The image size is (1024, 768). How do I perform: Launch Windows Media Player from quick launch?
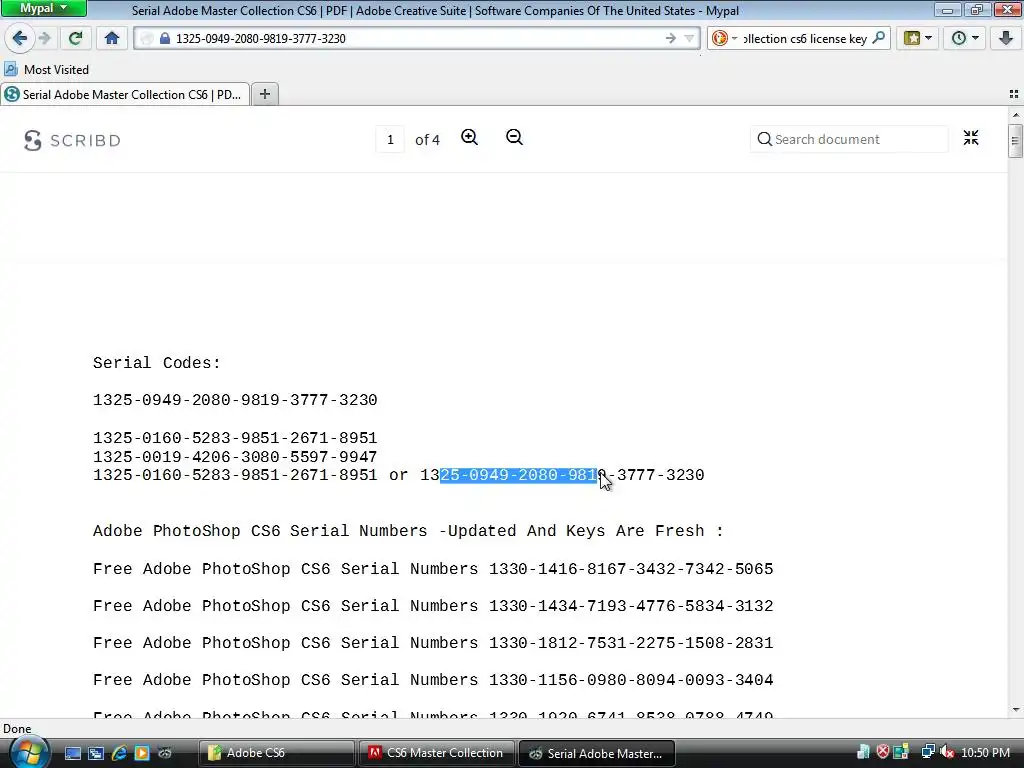(142, 753)
